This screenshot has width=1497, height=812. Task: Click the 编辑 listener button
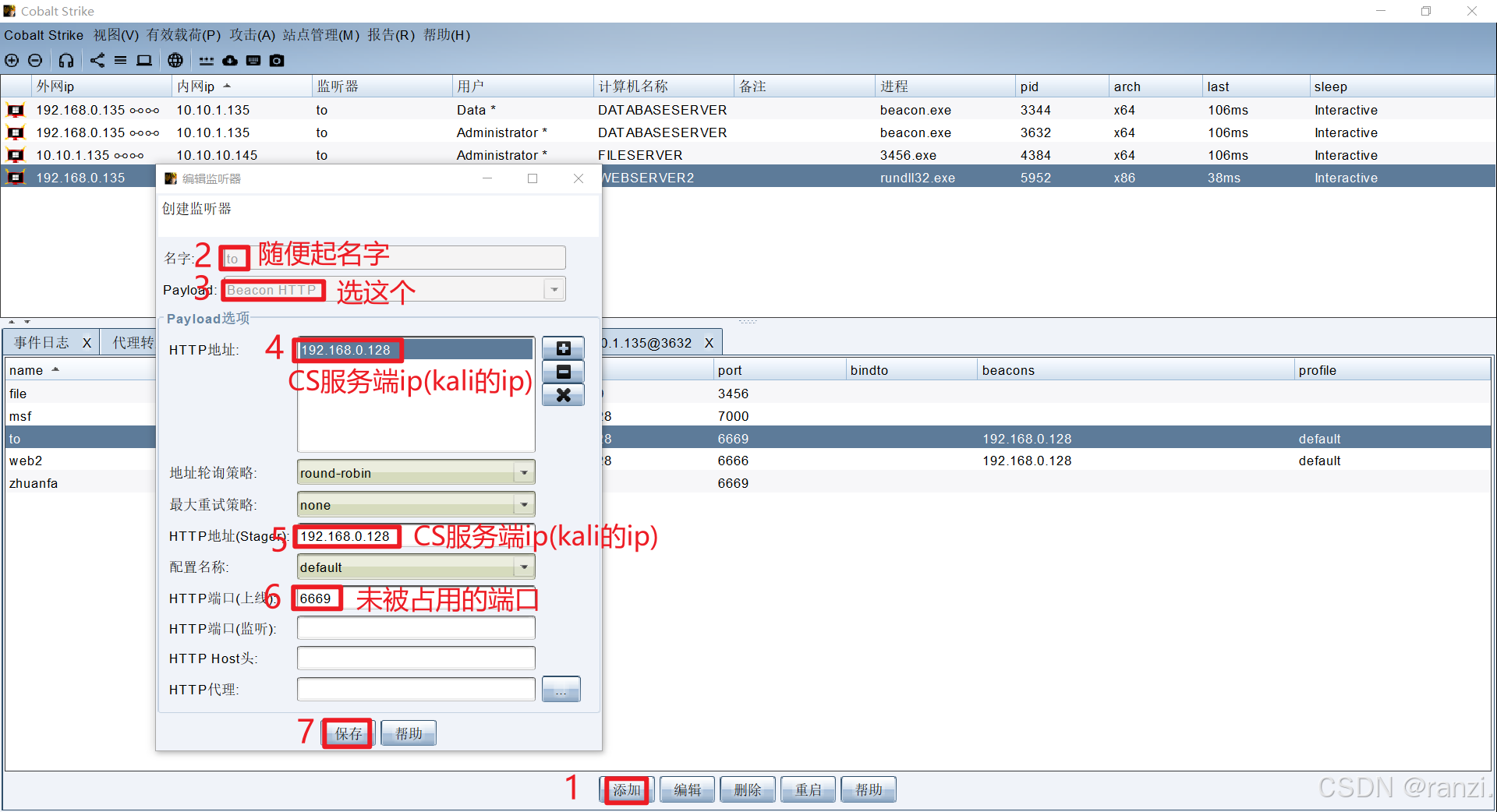coord(688,789)
